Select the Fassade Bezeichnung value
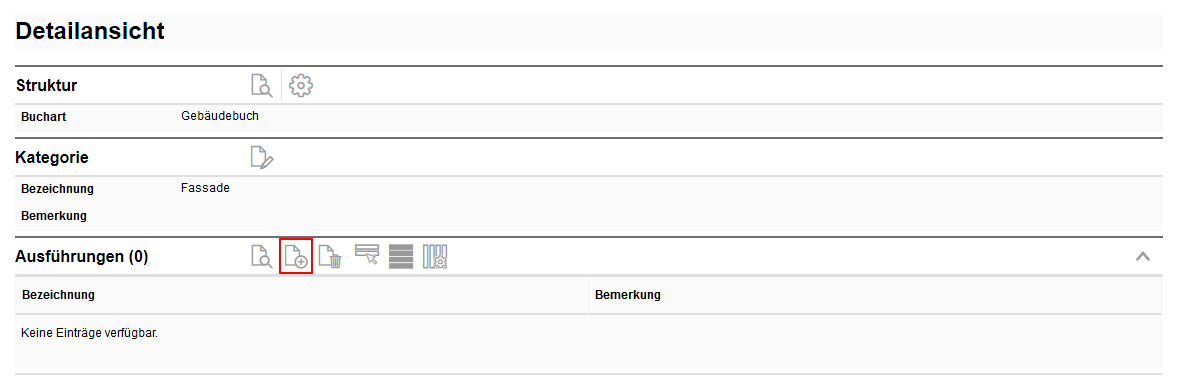 [x=205, y=188]
